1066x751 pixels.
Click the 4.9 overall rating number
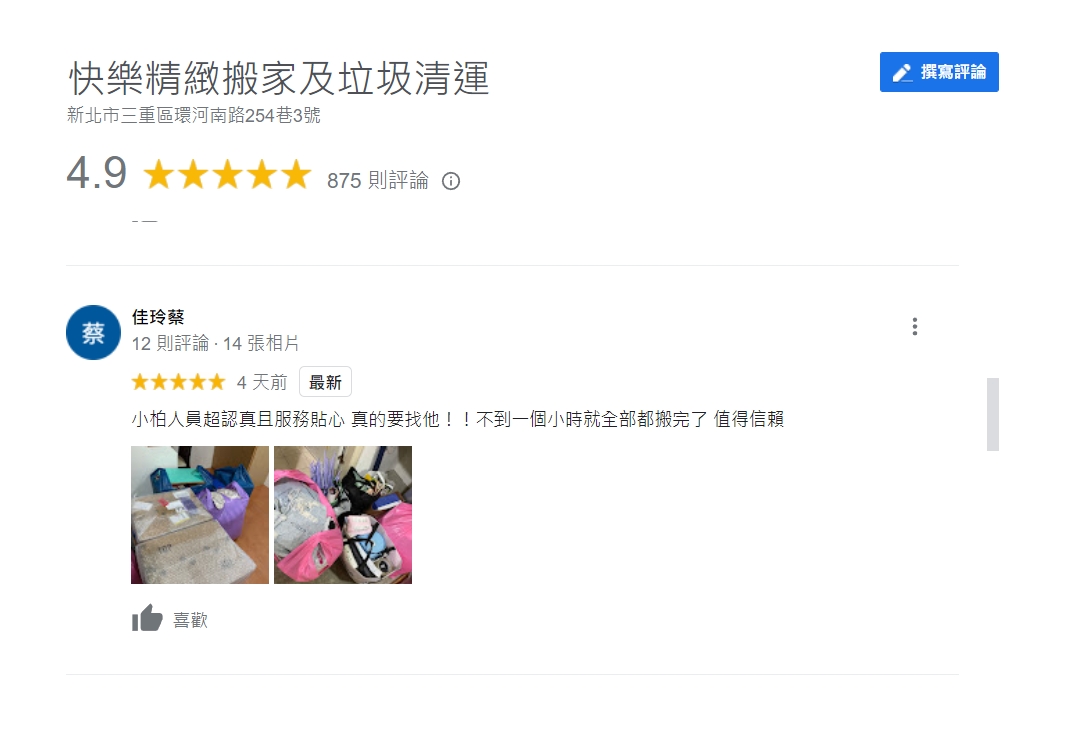click(97, 173)
